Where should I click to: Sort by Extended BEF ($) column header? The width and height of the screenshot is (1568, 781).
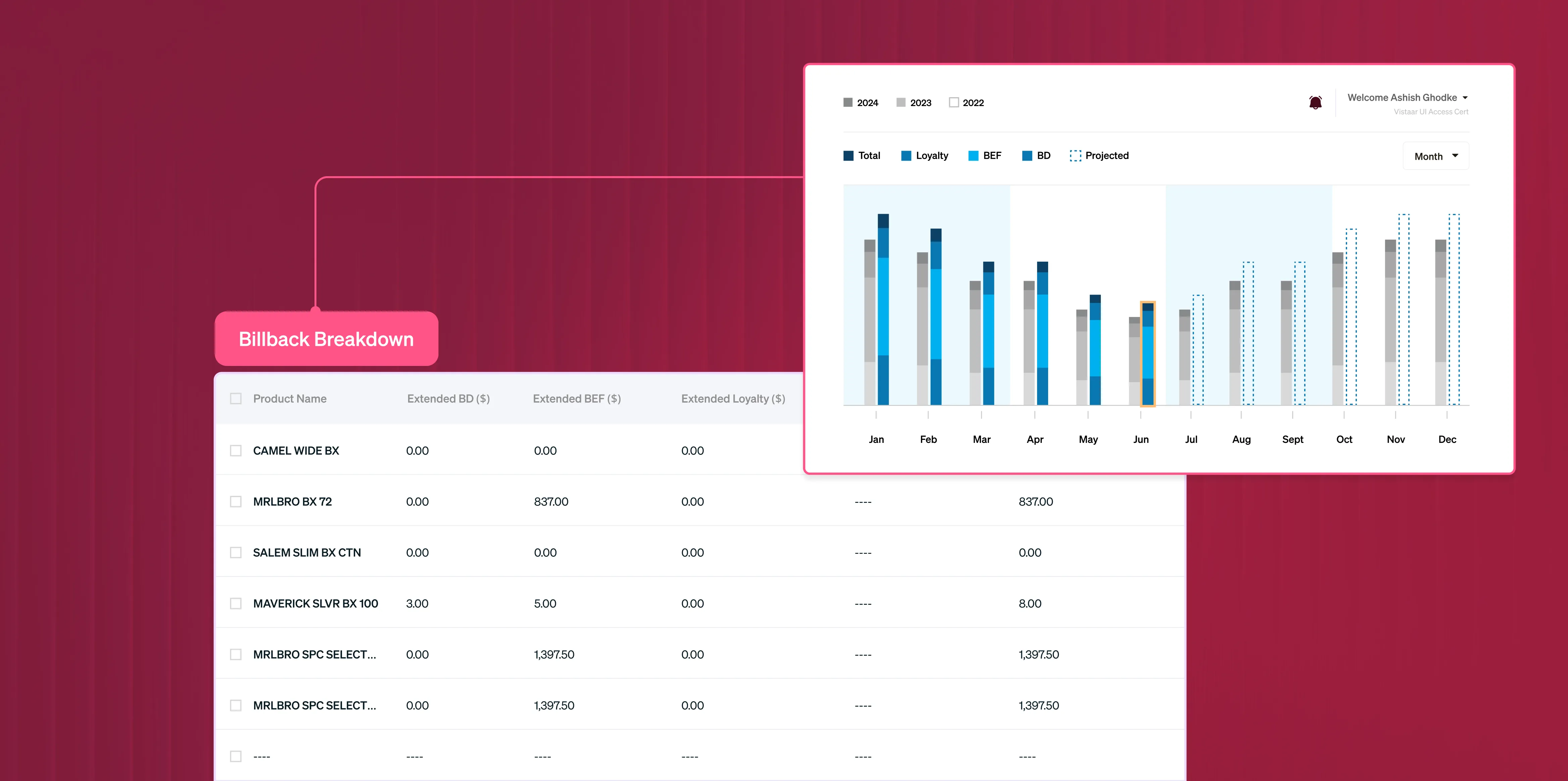[577, 399]
